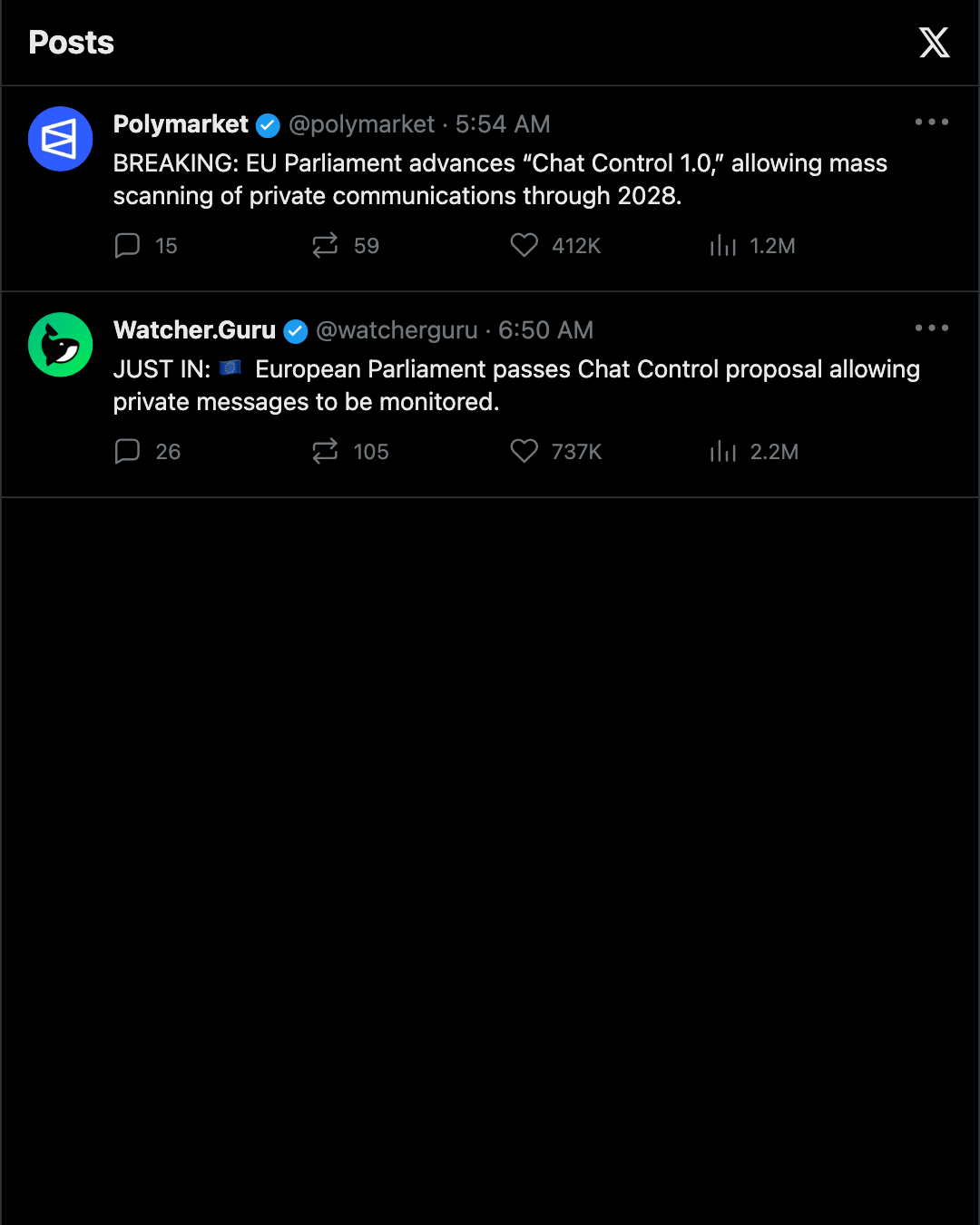
Task: Visit the @watcherguru handle
Action: (x=397, y=330)
